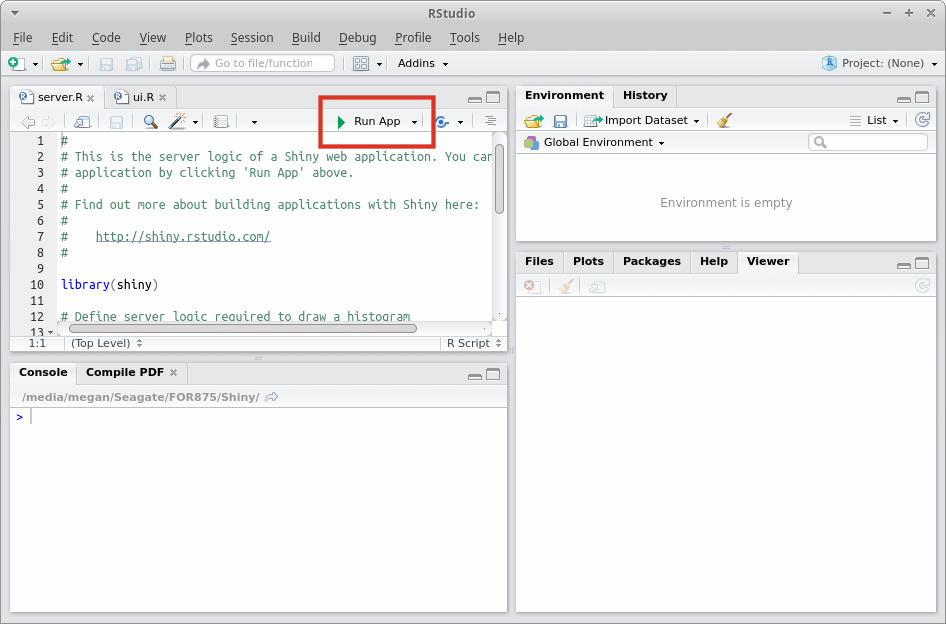
Task: Click the view working directory arrow icon
Action: 271,397
